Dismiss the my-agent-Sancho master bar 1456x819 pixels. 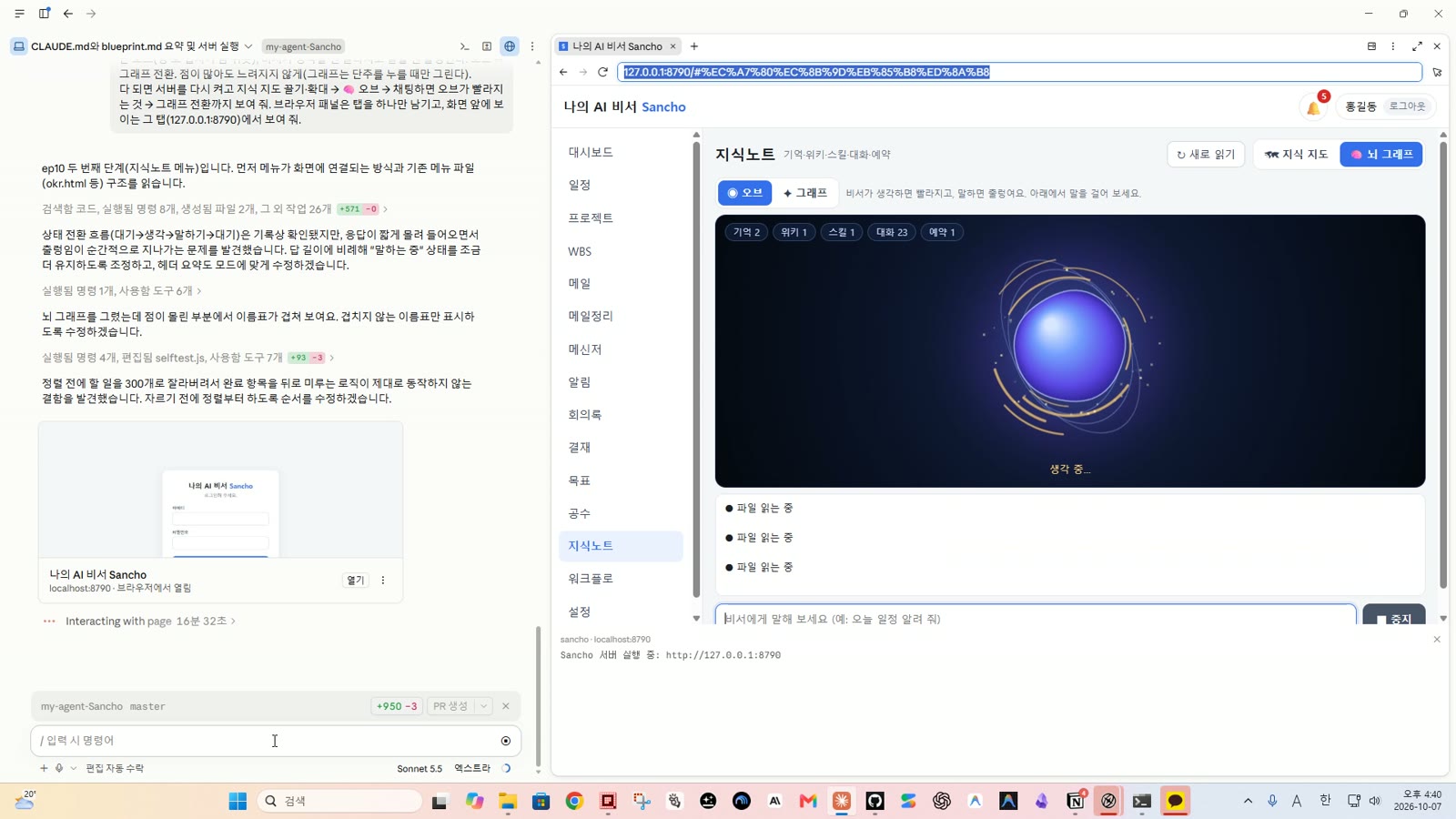tap(506, 706)
